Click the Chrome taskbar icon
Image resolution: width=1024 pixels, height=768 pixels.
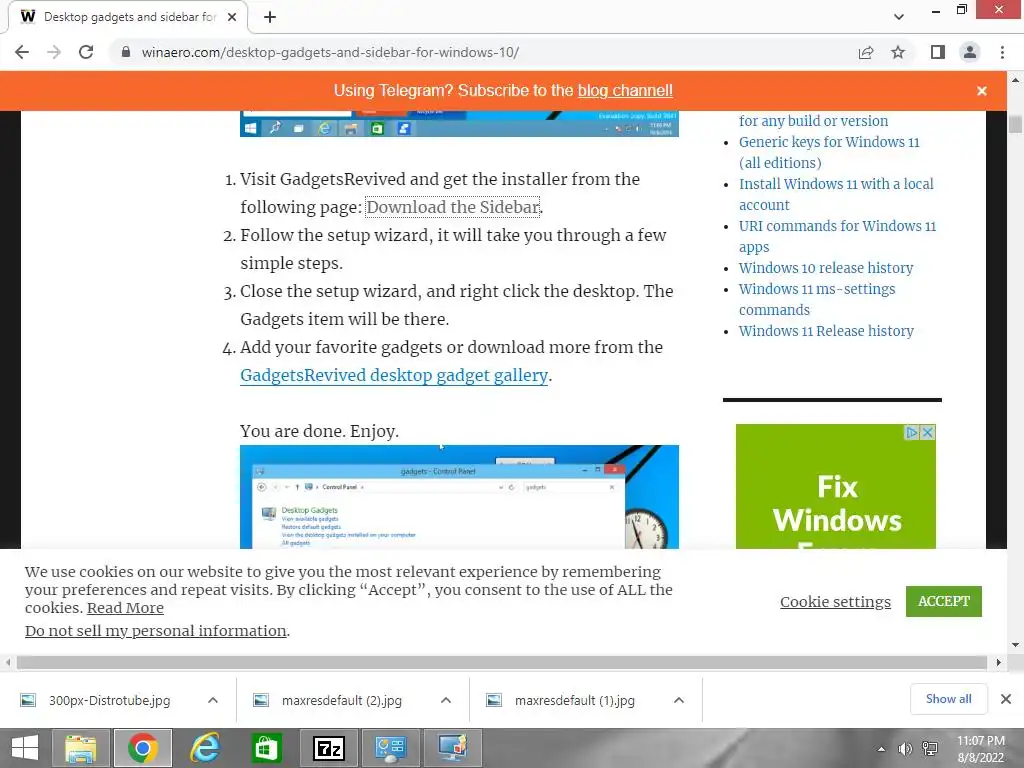[x=143, y=748]
